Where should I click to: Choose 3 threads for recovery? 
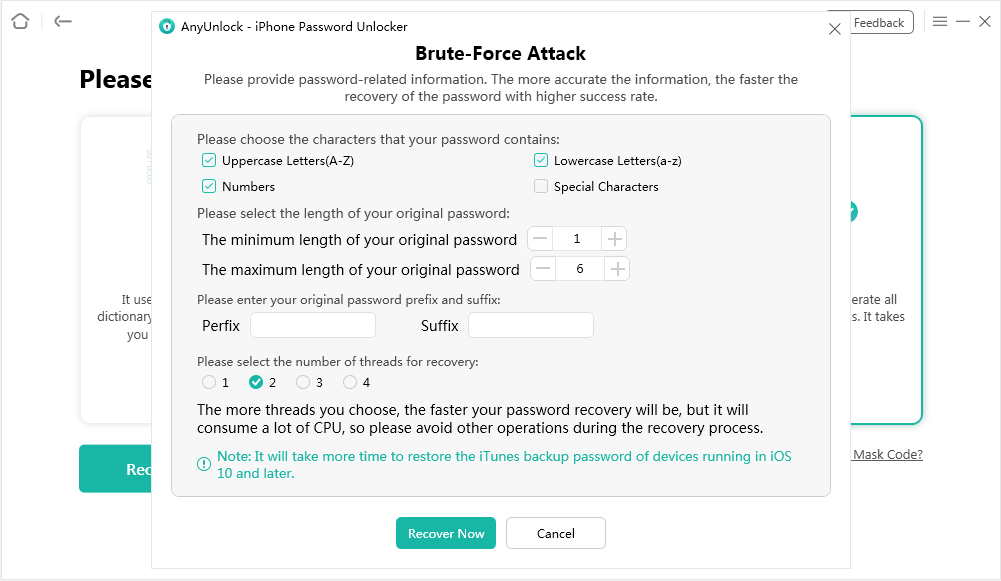303,382
